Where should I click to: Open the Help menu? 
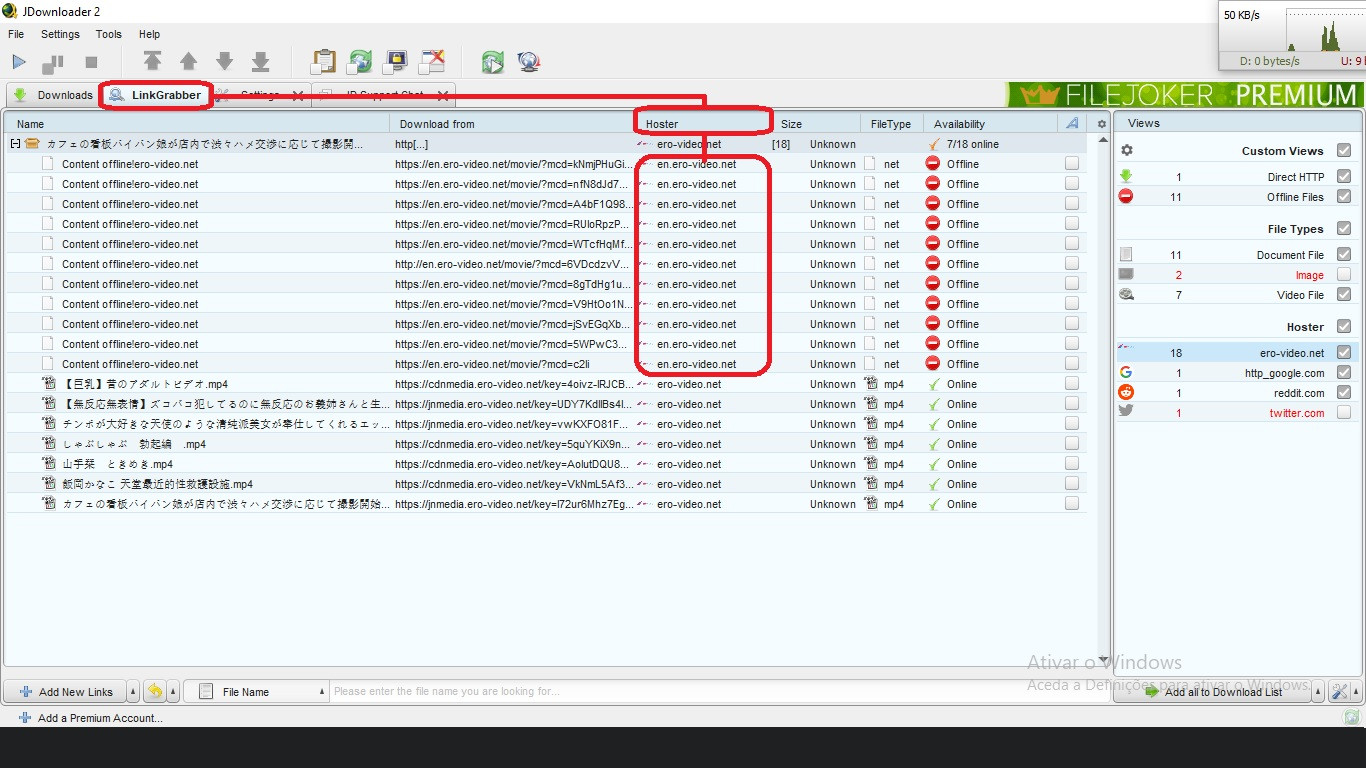click(x=149, y=34)
